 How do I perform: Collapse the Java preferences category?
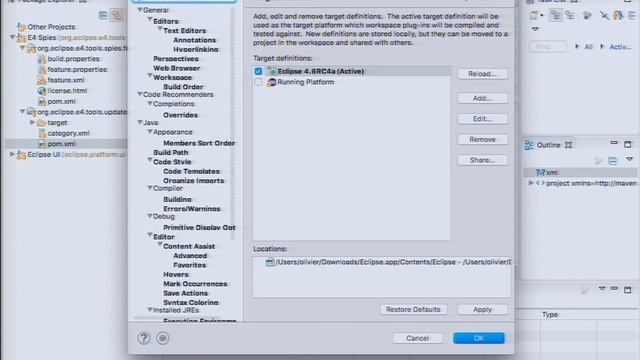(140, 122)
